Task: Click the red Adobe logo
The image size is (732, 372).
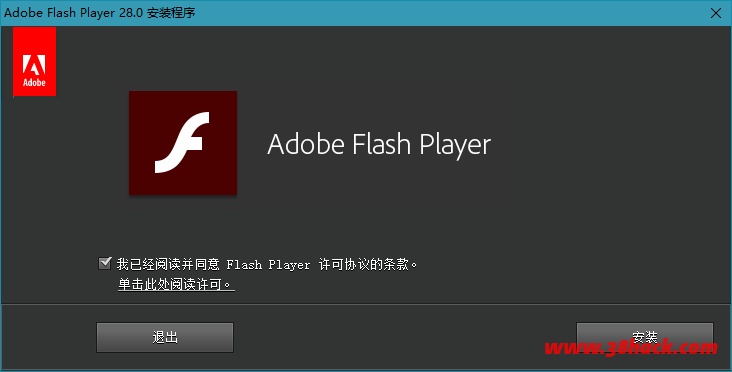Action: tap(35, 61)
